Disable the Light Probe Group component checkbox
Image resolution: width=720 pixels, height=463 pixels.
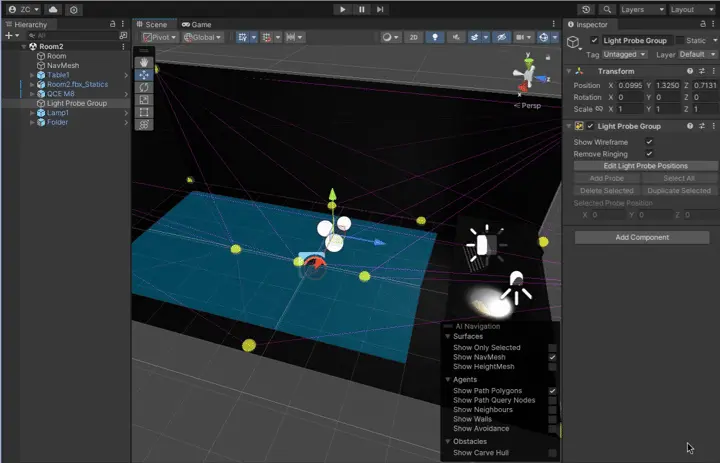tap(591, 126)
